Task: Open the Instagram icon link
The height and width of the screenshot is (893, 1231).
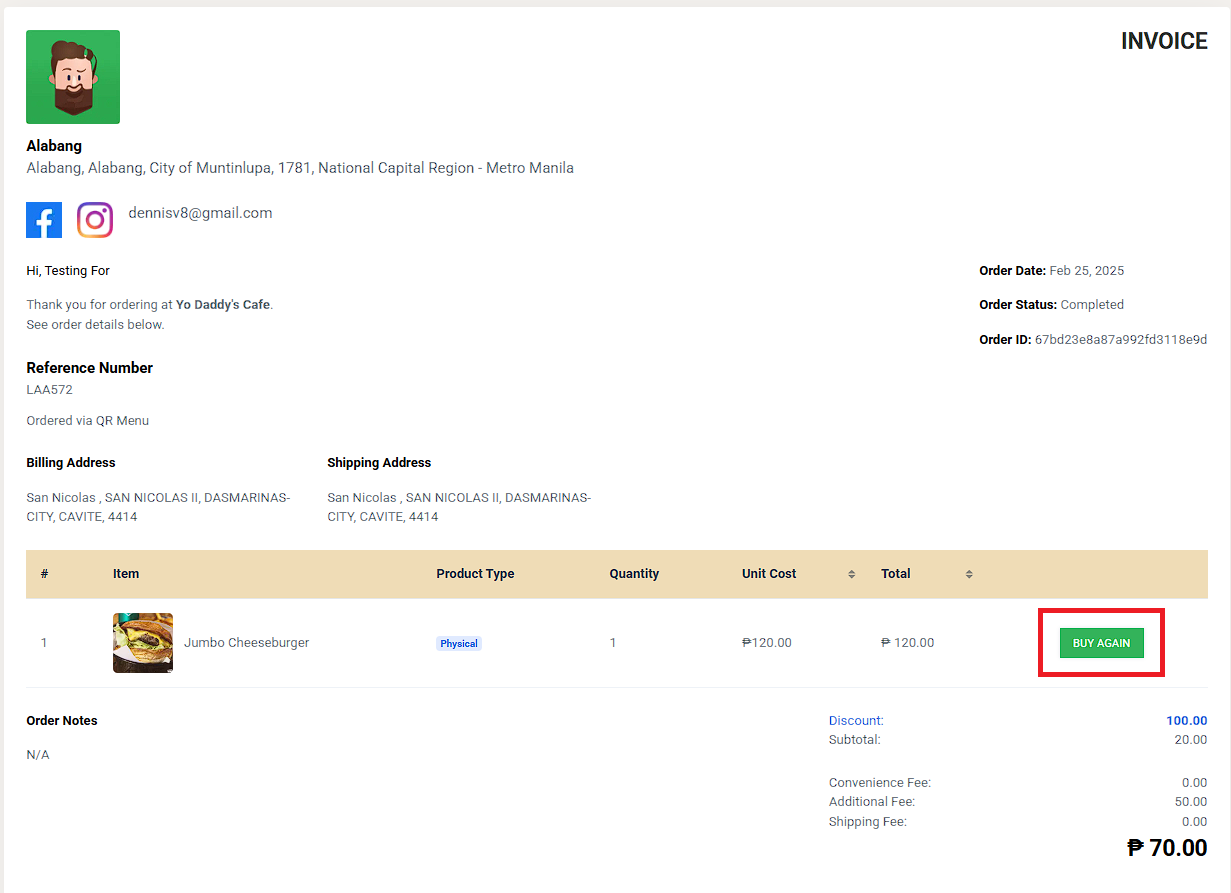Action: tap(95, 220)
